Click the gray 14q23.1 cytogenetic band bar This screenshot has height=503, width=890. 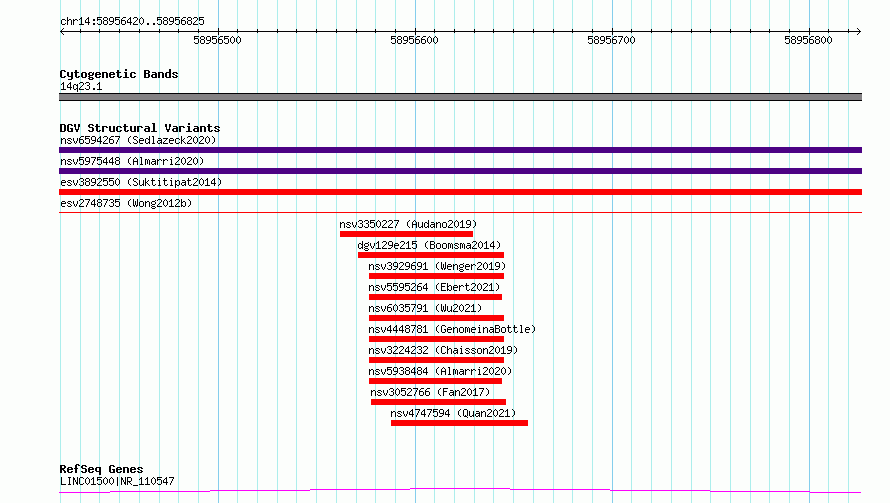(x=460, y=97)
